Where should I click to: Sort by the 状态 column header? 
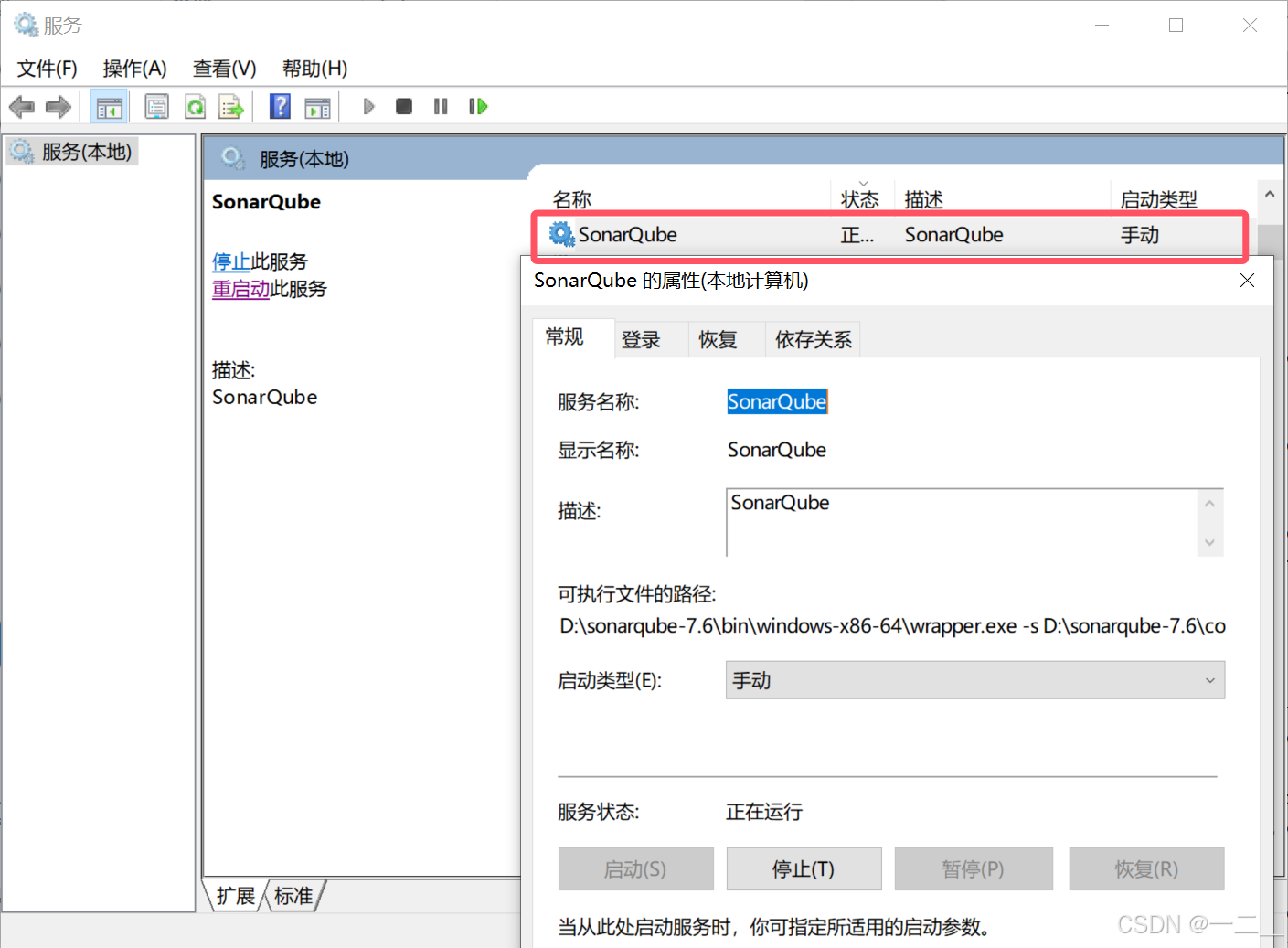[x=861, y=199]
